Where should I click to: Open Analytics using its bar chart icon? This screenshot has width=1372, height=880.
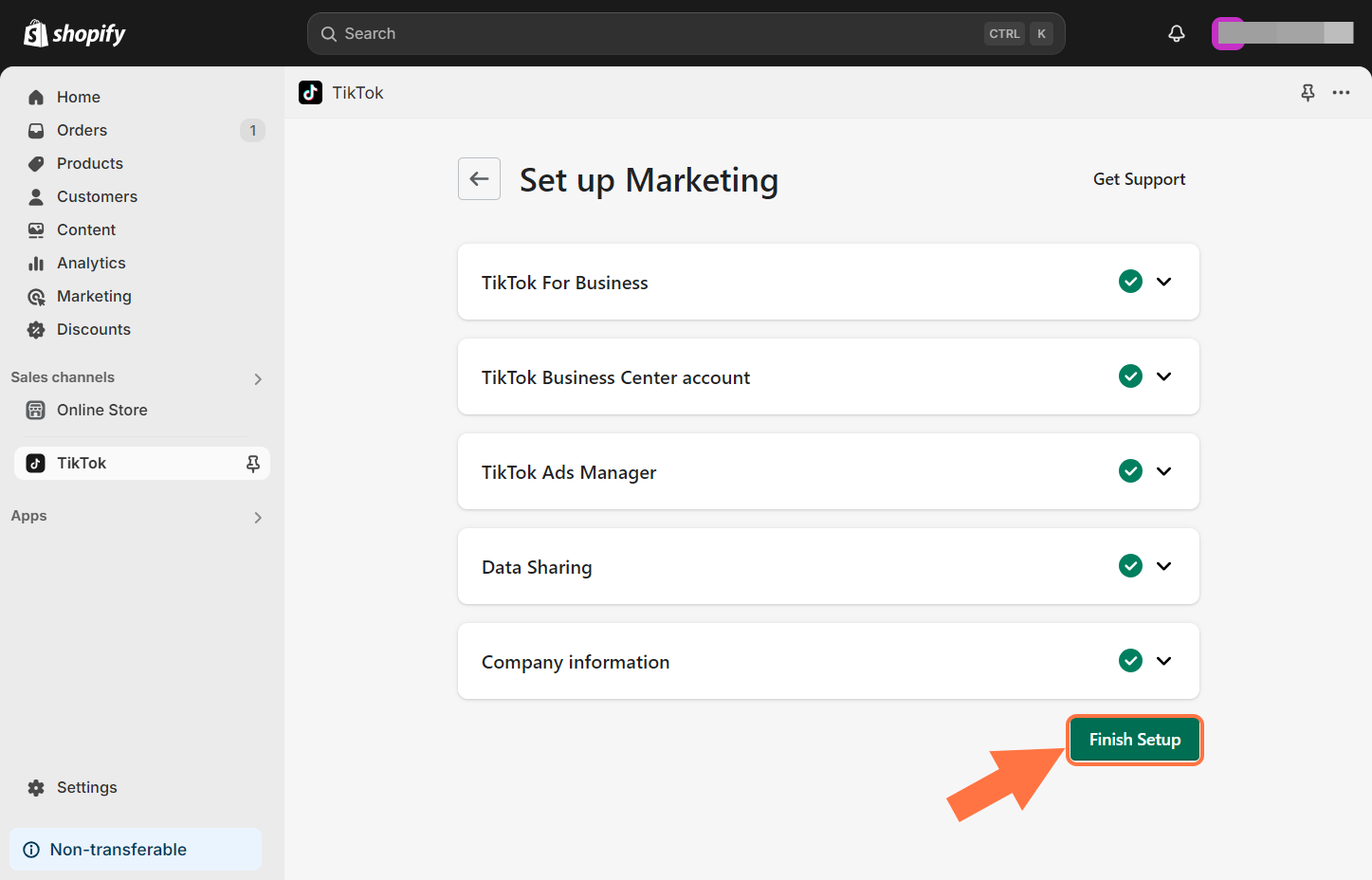pyautogui.click(x=35, y=263)
